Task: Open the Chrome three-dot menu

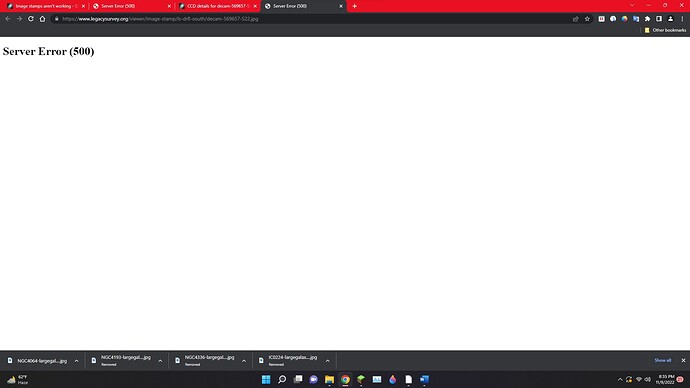Action: 683,19
